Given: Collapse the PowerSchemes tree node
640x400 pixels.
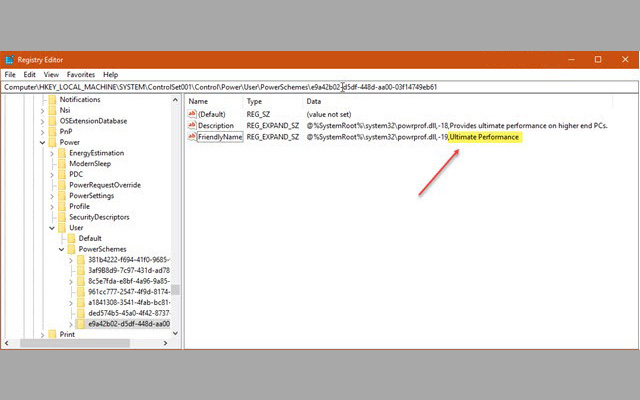Looking at the screenshot, I should (62, 249).
